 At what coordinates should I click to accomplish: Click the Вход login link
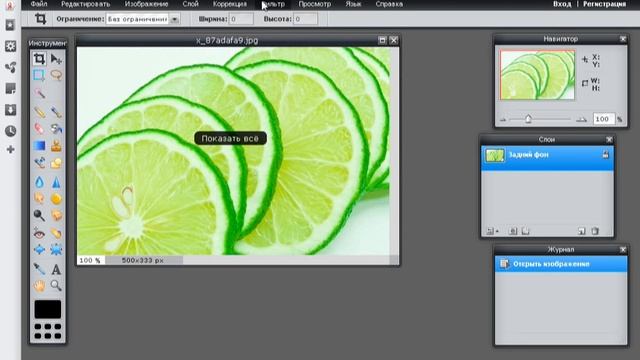(x=562, y=4)
